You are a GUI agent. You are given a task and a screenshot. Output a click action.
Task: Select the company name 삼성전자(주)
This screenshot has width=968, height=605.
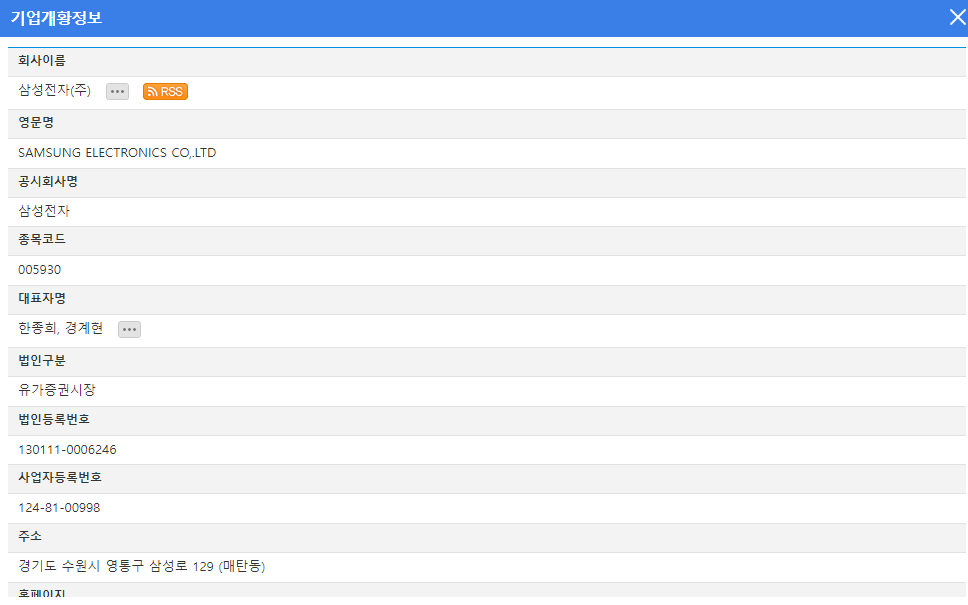[54, 91]
